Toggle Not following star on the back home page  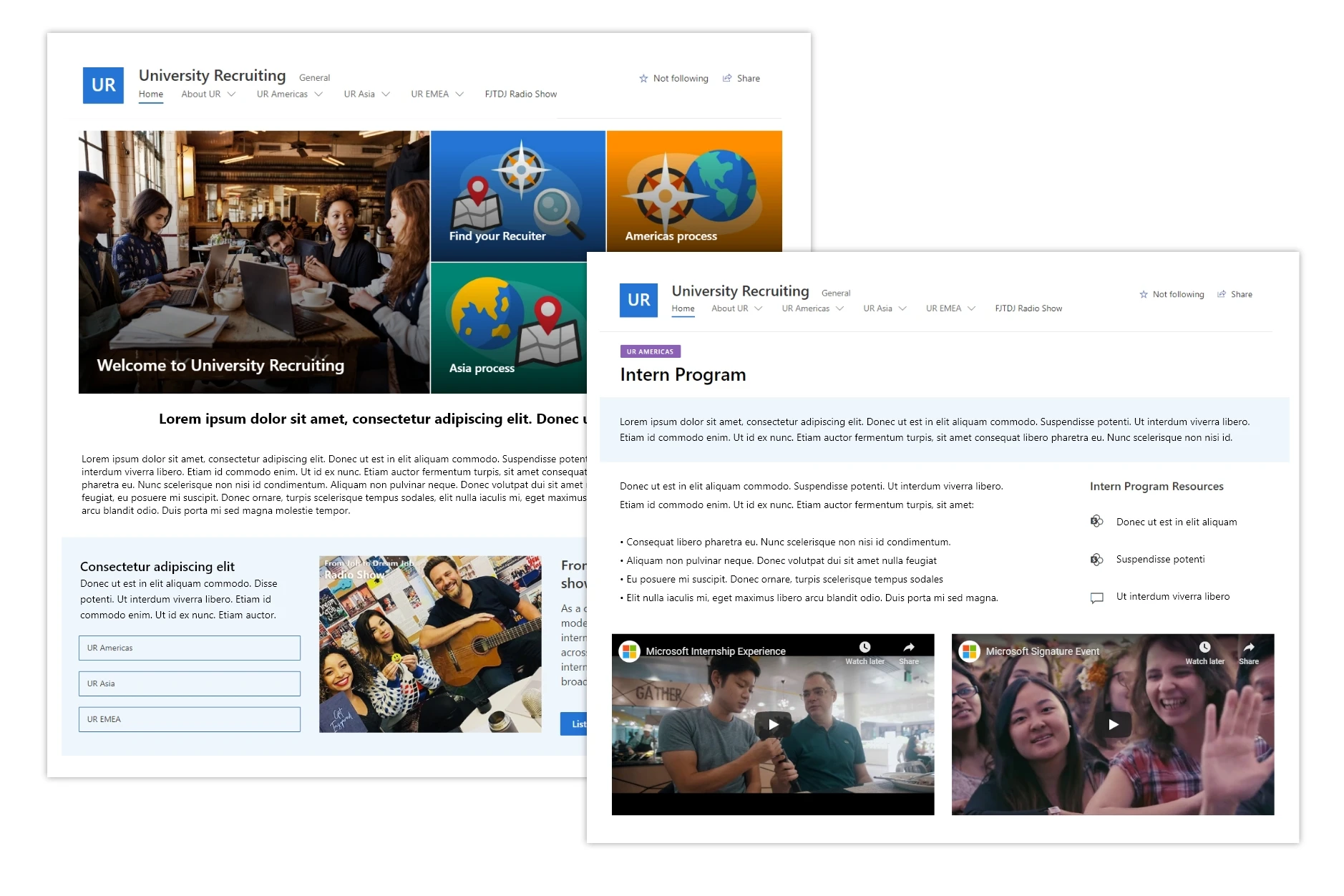pos(643,79)
